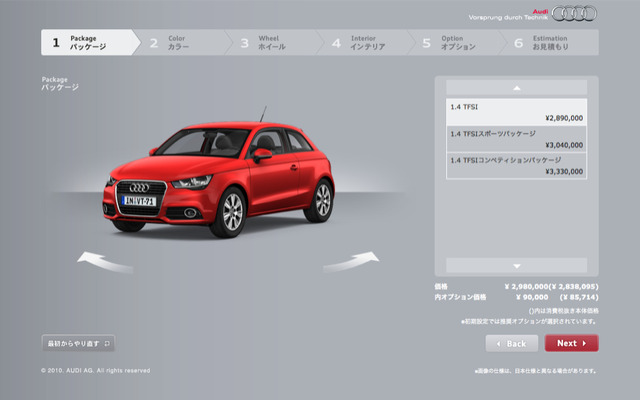The image size is (640, 400).
Task: Go to step 3 Wheel tab
Action: tap(274, 42)
